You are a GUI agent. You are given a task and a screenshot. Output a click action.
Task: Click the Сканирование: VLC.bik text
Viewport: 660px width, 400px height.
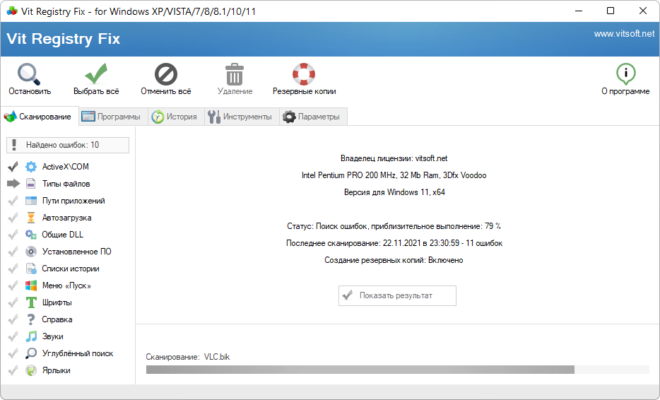point(188,357)
